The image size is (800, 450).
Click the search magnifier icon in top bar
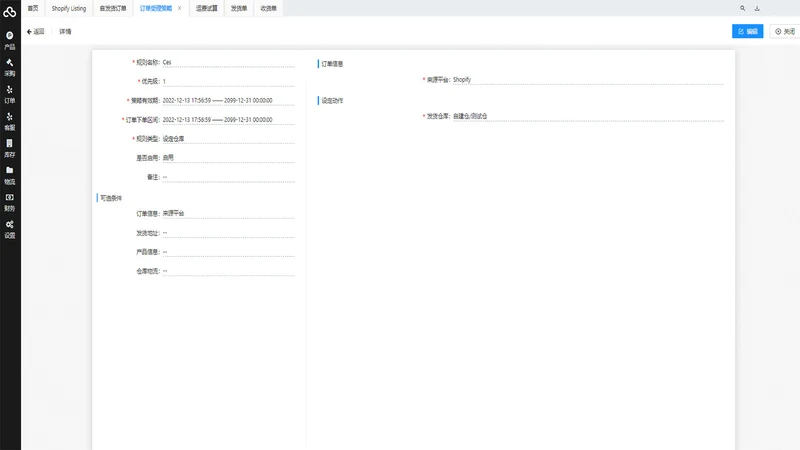tap(742, 8)
